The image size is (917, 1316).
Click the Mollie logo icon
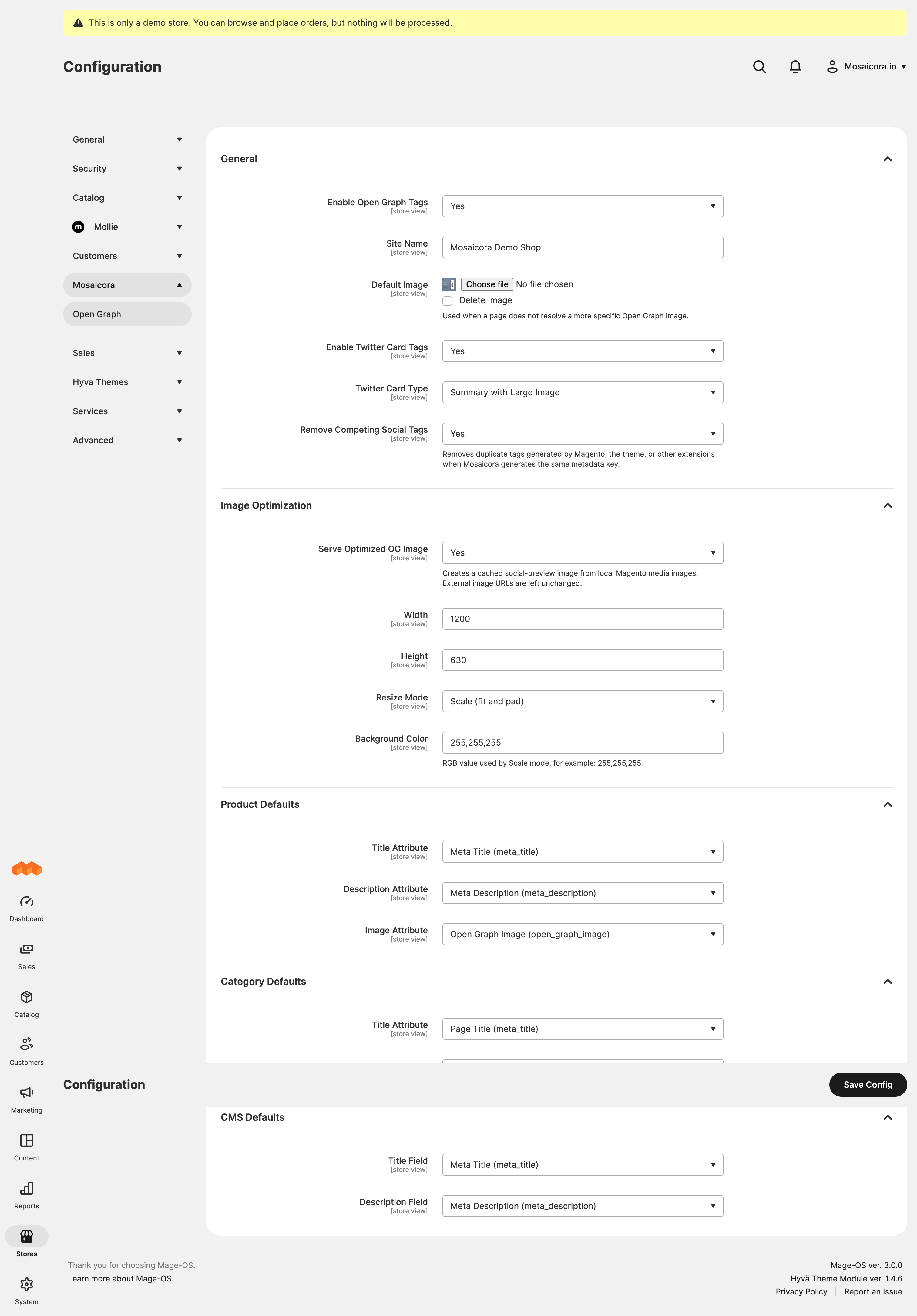pos(79,227)
